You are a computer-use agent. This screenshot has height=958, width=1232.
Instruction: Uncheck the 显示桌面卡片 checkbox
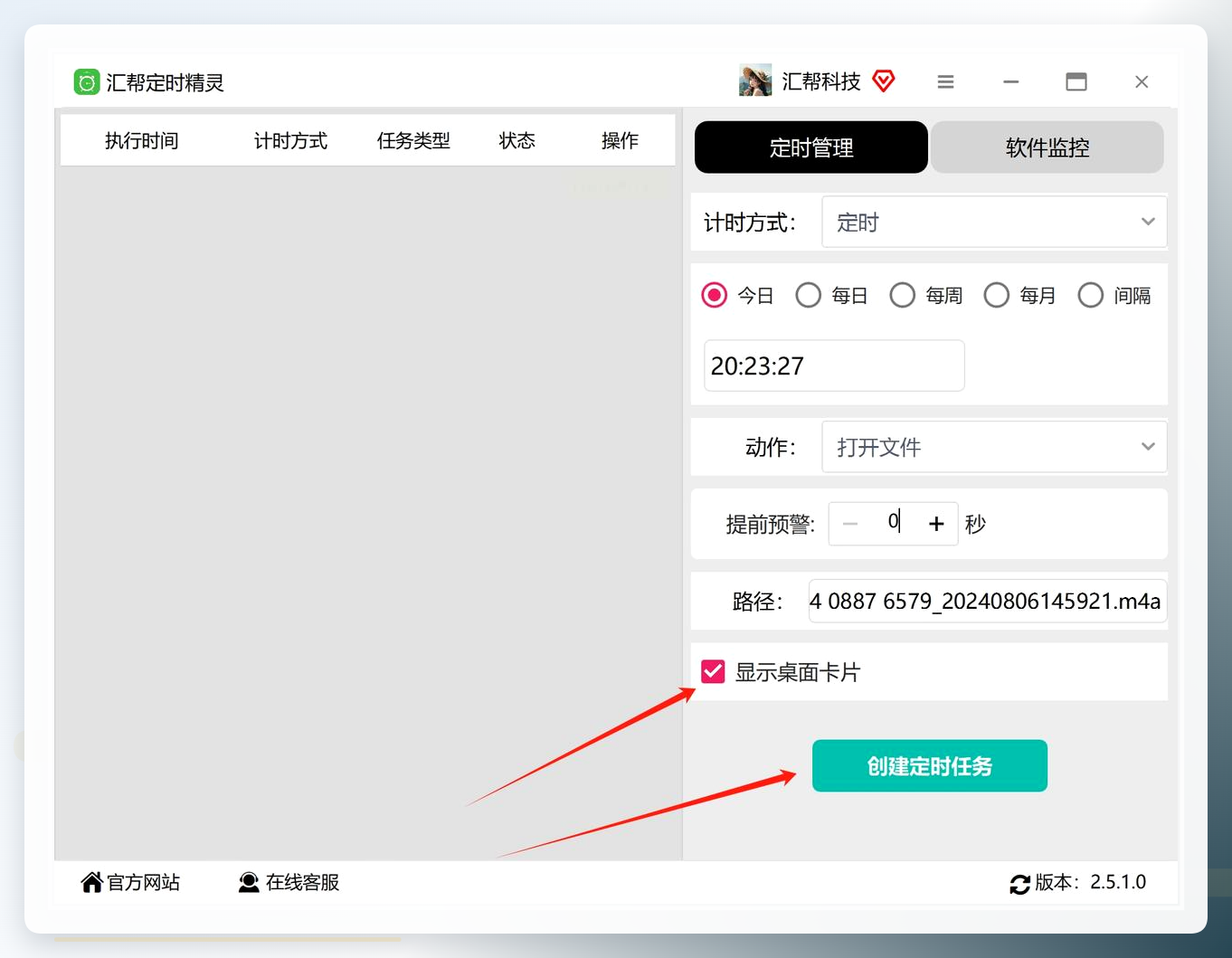pos(713,671)
